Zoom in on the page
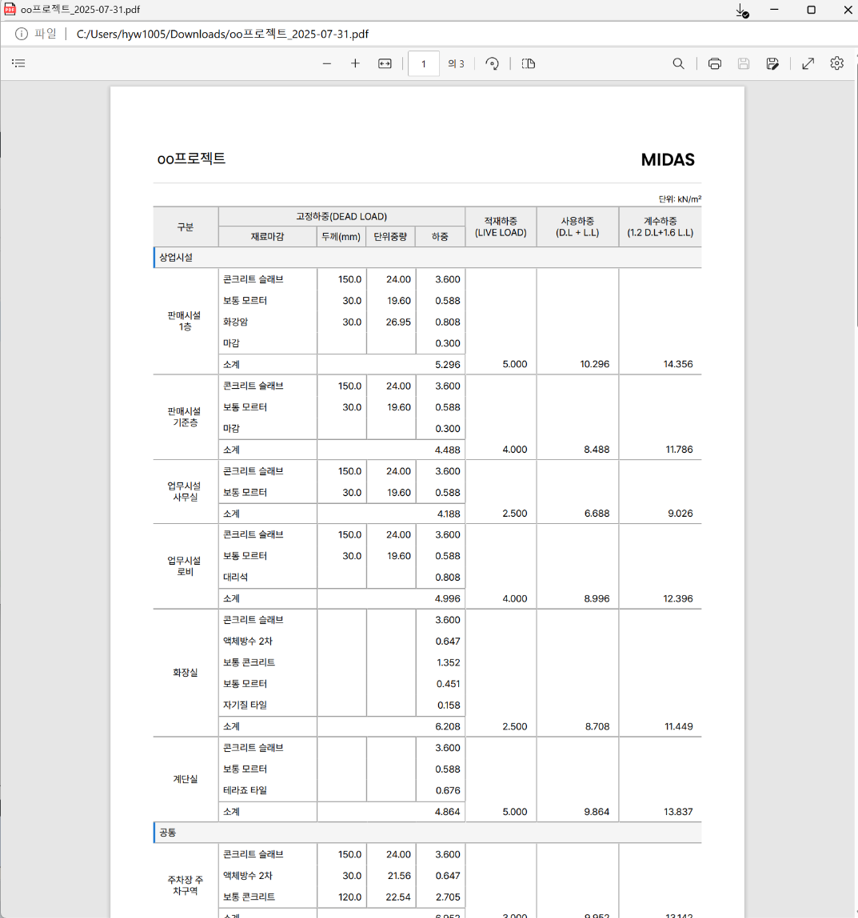The width and height of the screenshot is (858, 918). 355,63
